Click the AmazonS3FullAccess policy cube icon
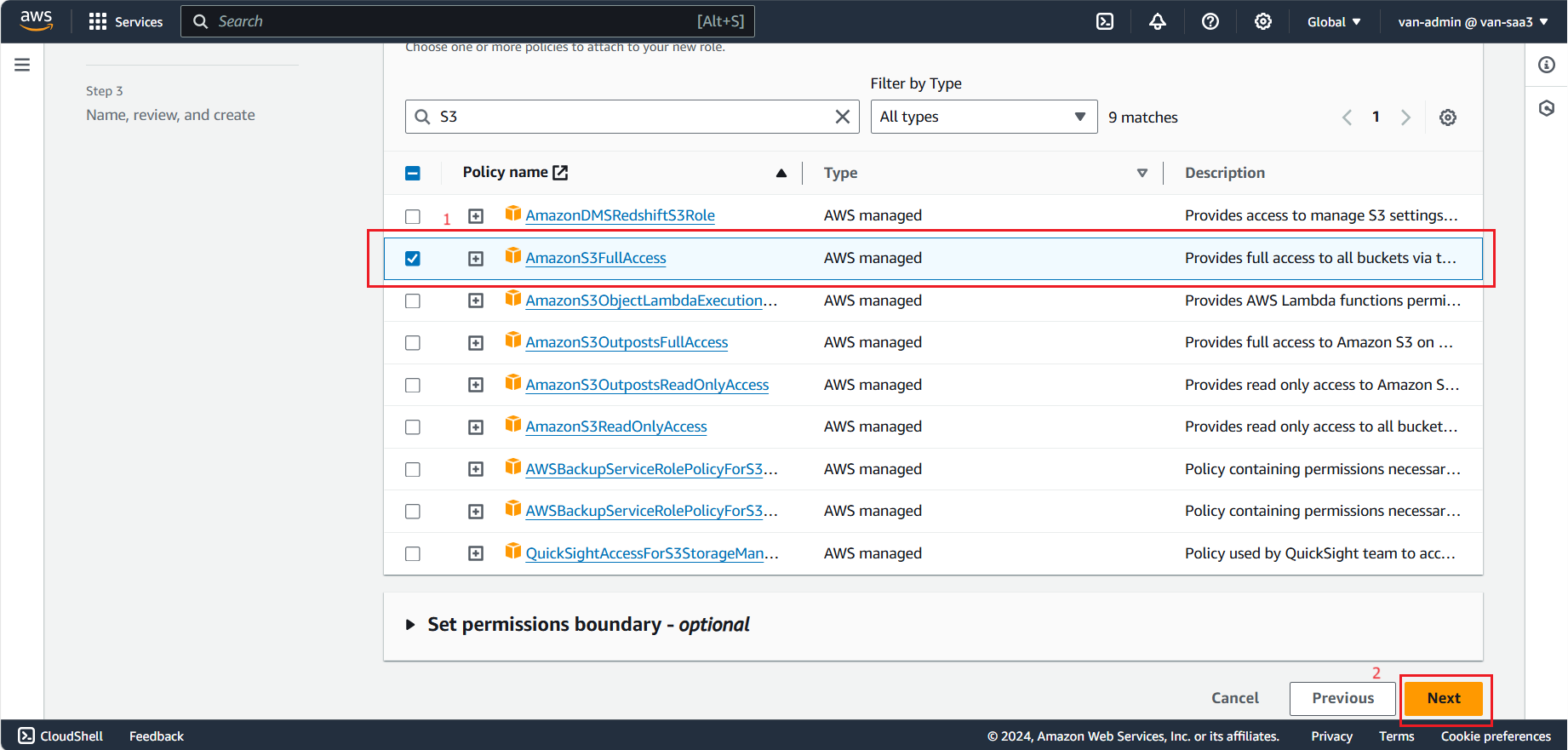 click(512, 255)
